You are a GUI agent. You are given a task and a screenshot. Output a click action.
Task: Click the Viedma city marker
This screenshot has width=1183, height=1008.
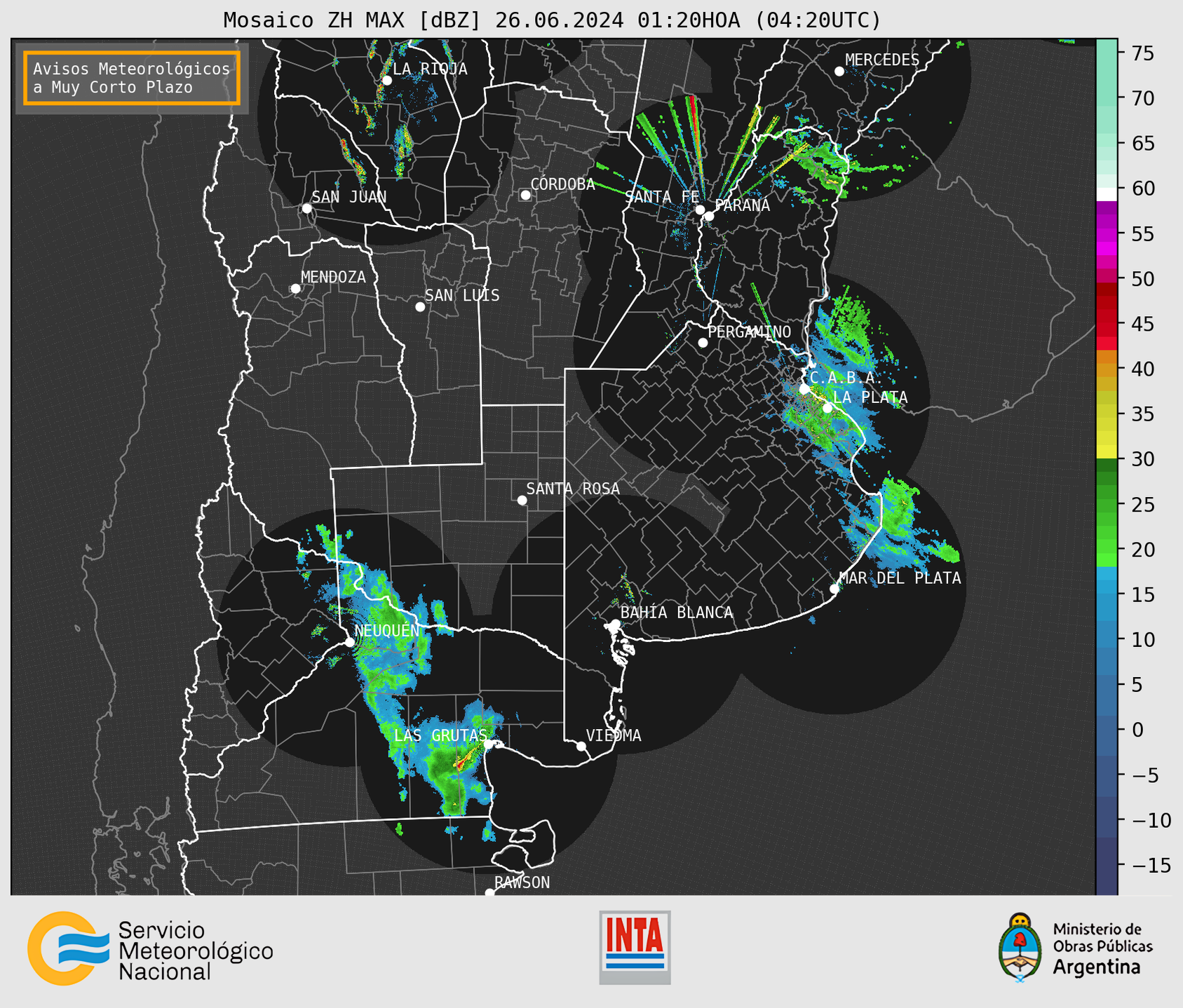581,747
